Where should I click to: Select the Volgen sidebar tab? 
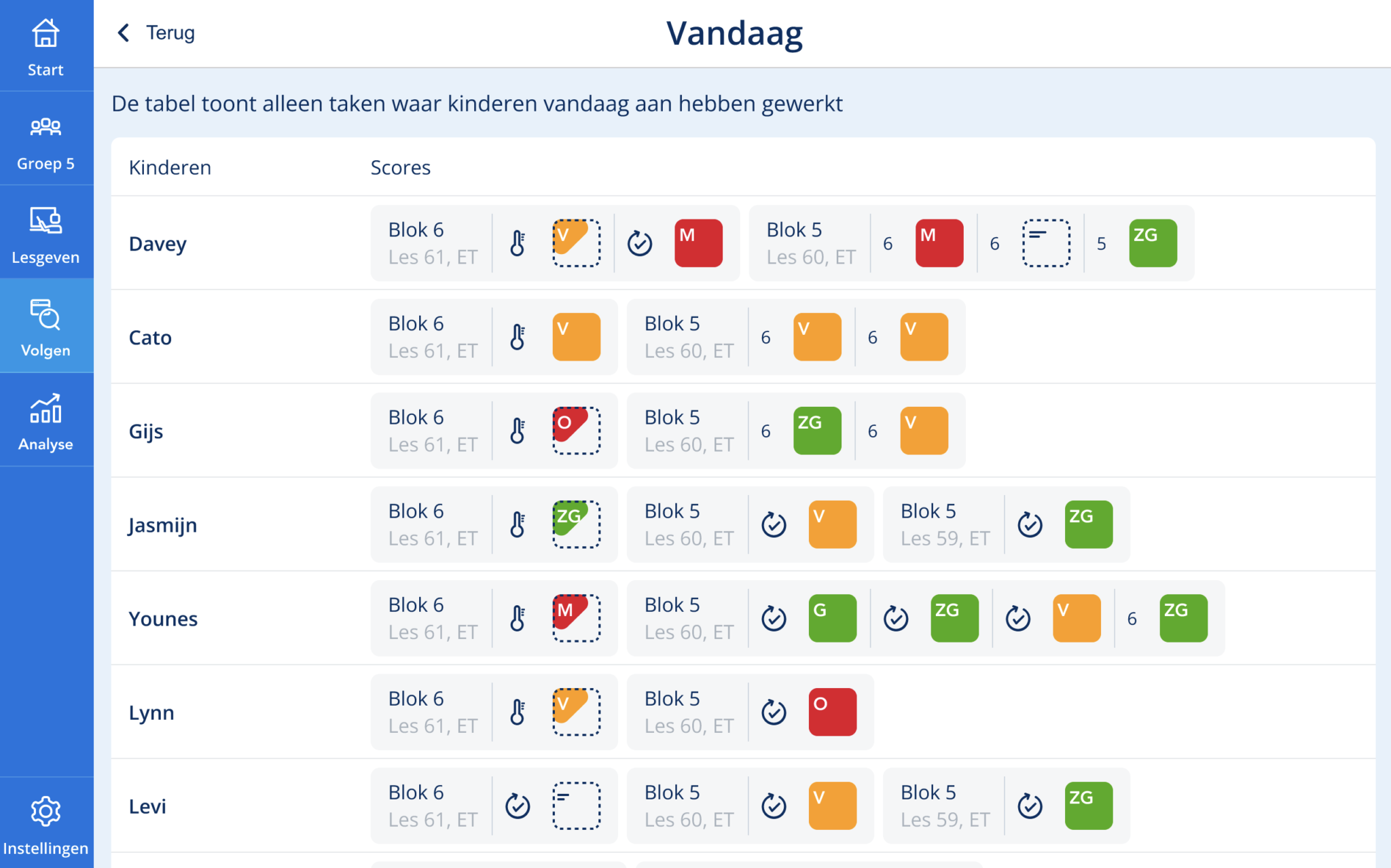(x=46, y=326)
